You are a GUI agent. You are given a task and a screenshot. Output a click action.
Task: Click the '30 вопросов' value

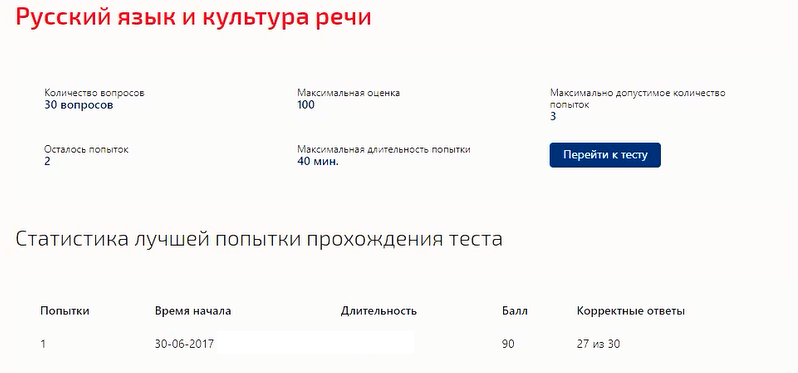[x=79, y=105]
